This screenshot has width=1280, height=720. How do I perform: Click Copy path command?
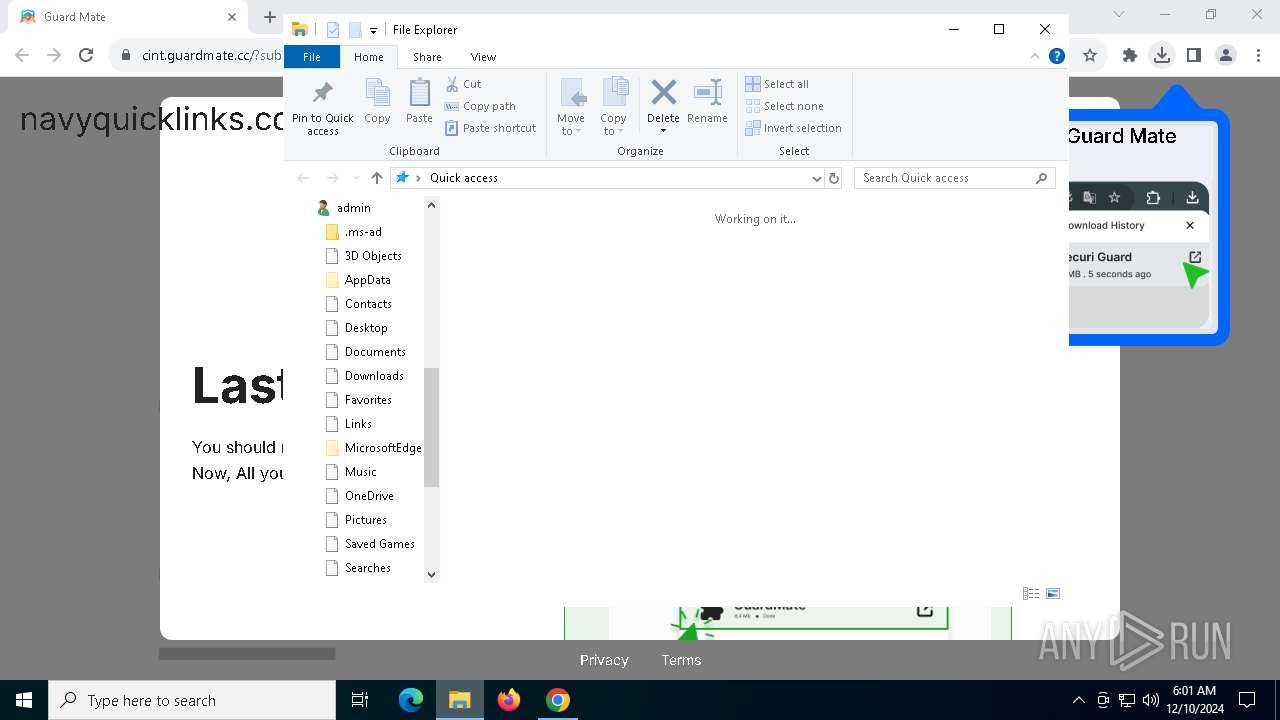(x=480, y=106)
